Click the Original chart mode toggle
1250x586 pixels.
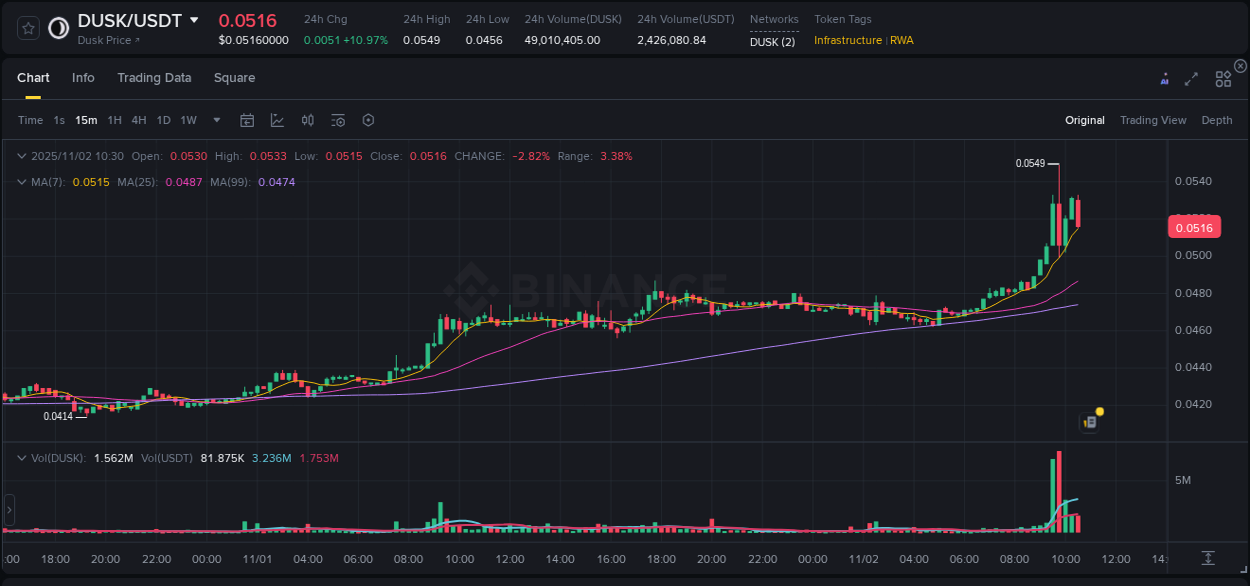click(1085, 120)
